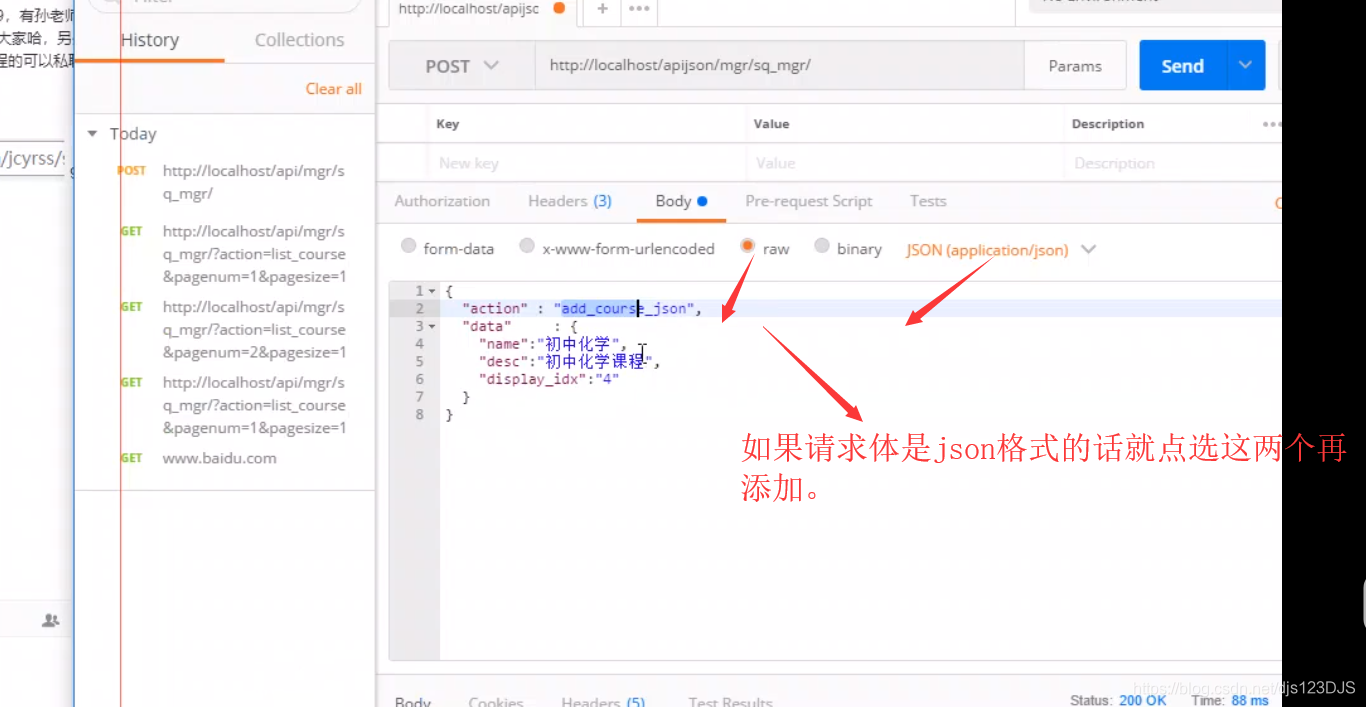Click the params Value column header

(x=771, y=124)
